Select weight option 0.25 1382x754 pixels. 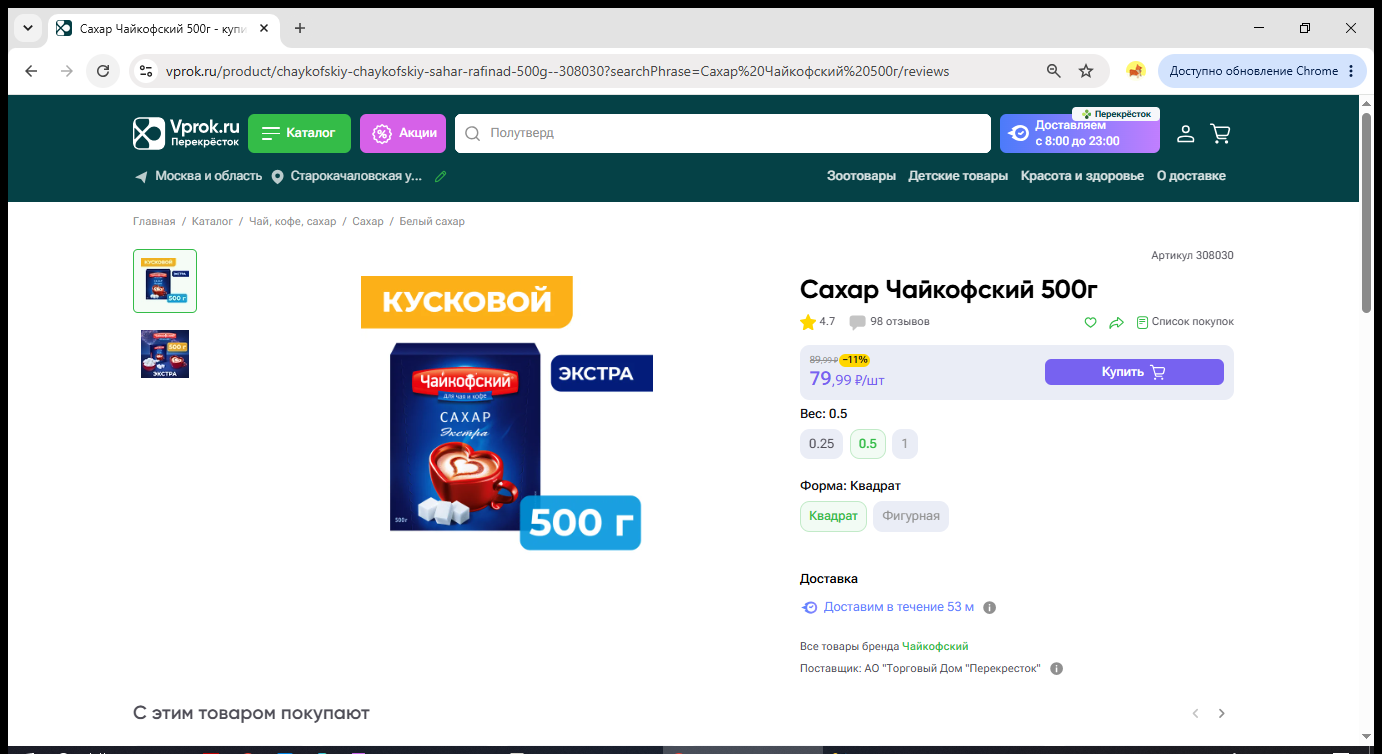click(821, 444)
